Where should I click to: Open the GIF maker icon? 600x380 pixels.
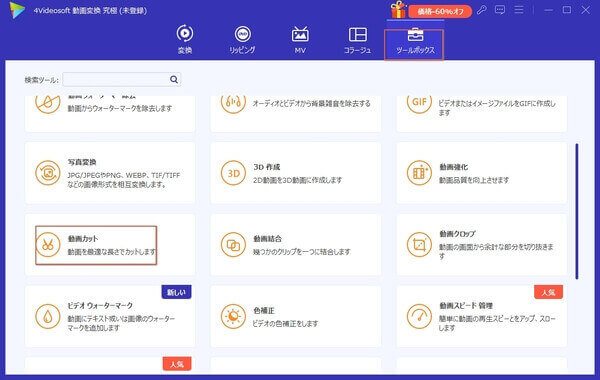tap(419, 104)
